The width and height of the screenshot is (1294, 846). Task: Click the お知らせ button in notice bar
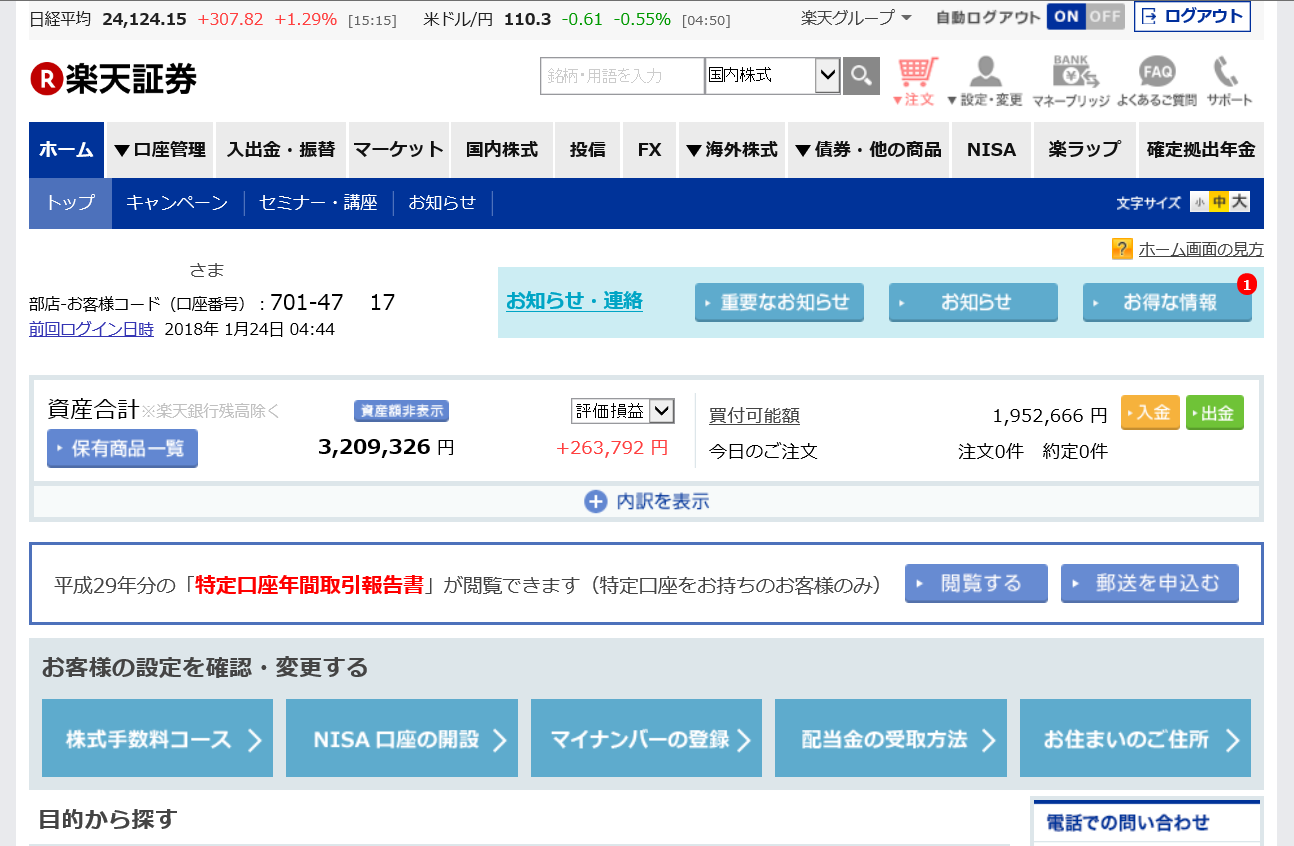click(x=973, y=302)
